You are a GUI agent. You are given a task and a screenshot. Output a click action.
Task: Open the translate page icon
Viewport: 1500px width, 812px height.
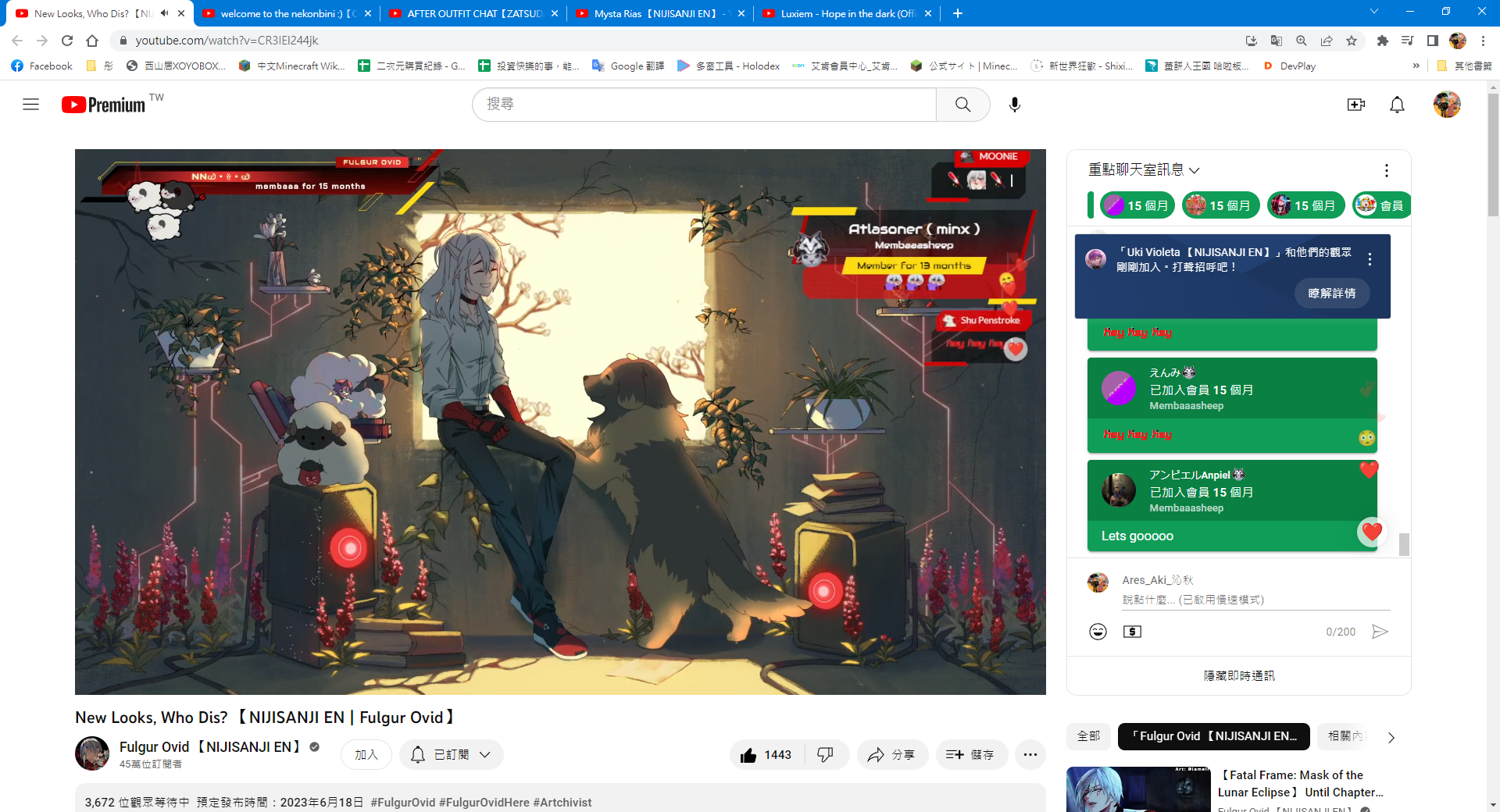(x=1277, y=41)
